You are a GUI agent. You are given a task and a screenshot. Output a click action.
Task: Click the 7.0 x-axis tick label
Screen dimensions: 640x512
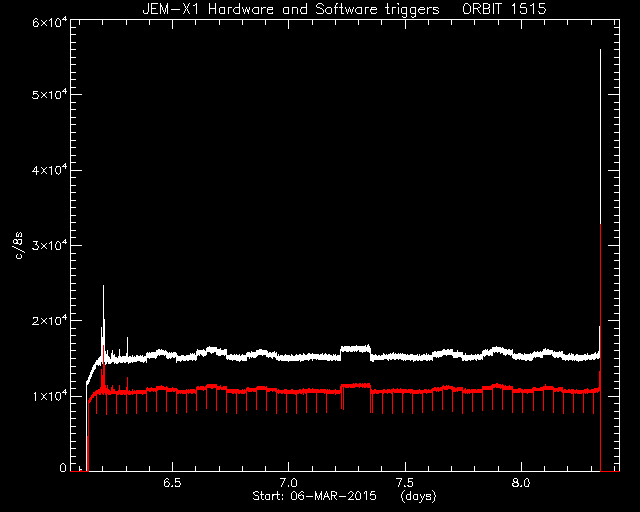click(288, 483)
